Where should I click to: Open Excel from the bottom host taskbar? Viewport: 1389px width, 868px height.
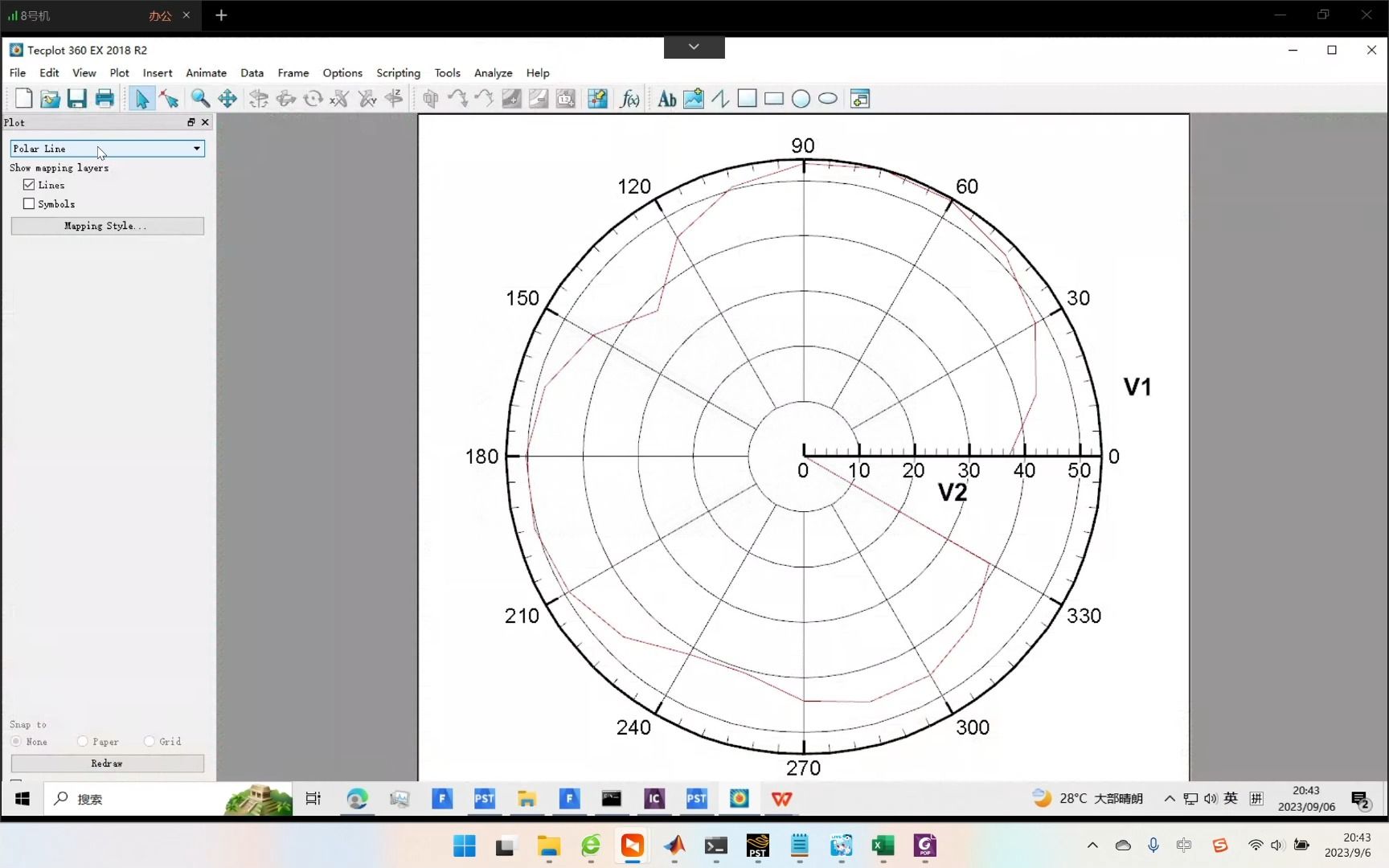(x=883, y=845)
